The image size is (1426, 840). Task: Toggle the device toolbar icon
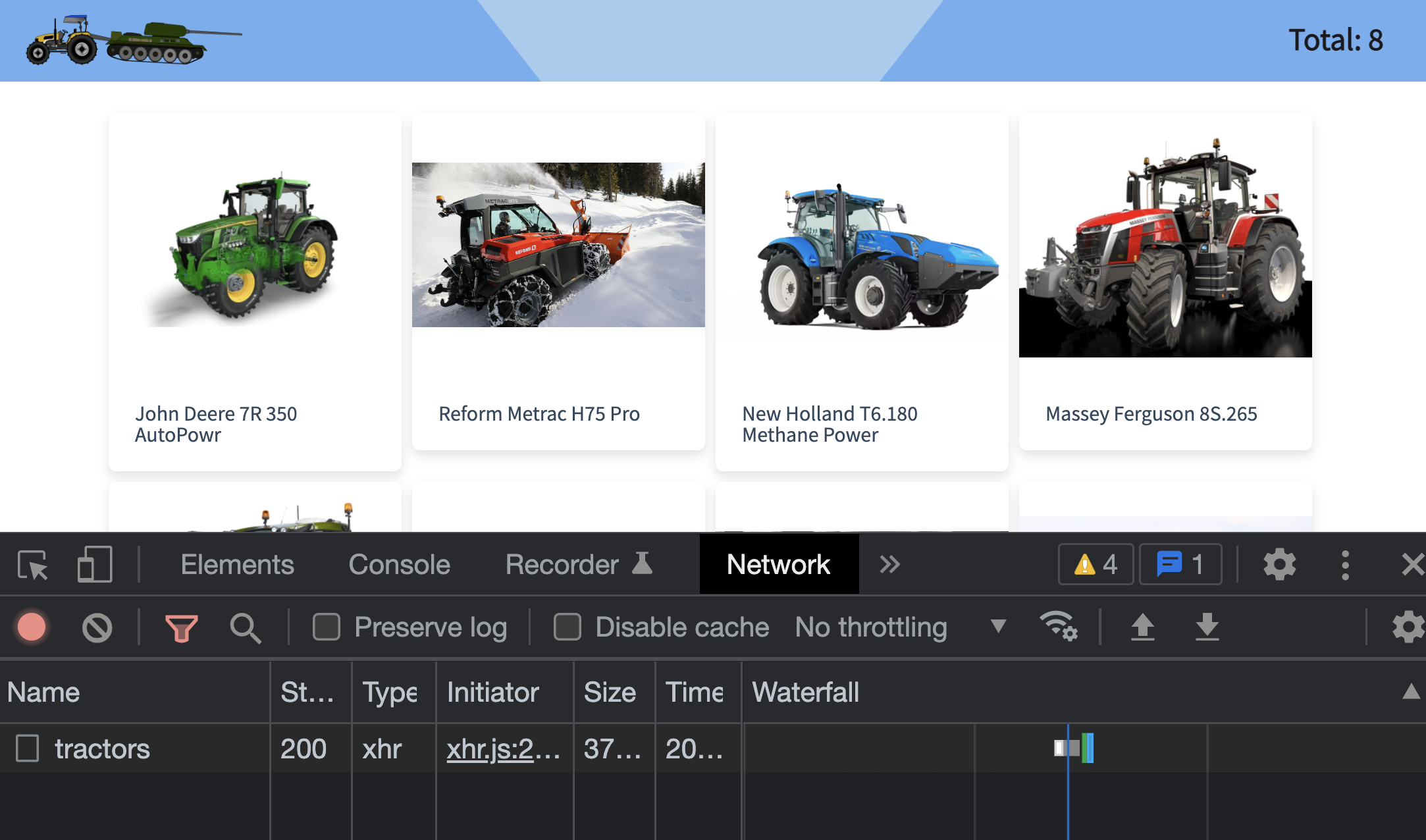click(95, 565)
